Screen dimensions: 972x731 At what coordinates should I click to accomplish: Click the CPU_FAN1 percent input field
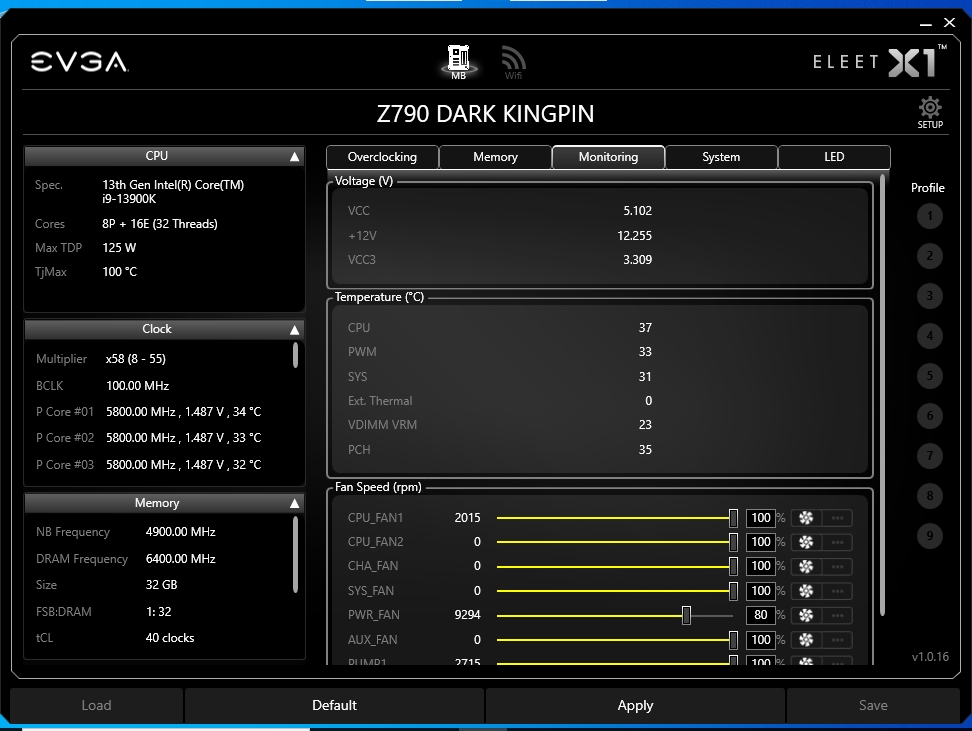(x=761, y=518)
